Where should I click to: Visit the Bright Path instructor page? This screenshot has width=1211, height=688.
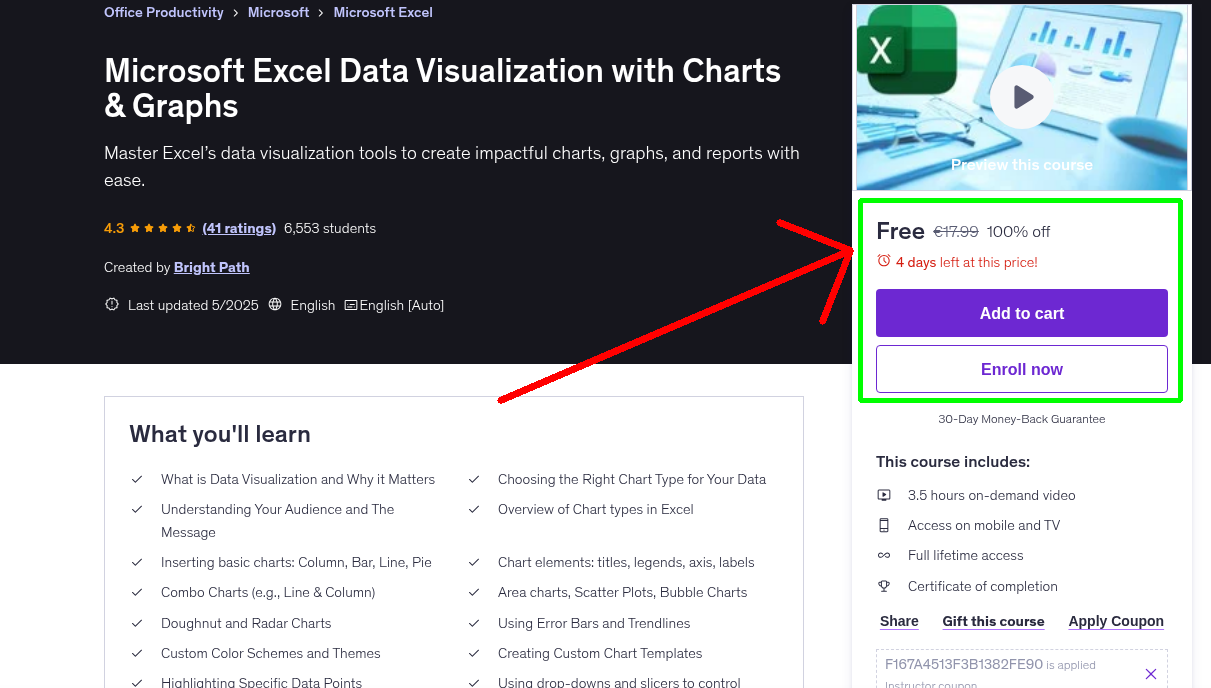(x=211, y=267)
